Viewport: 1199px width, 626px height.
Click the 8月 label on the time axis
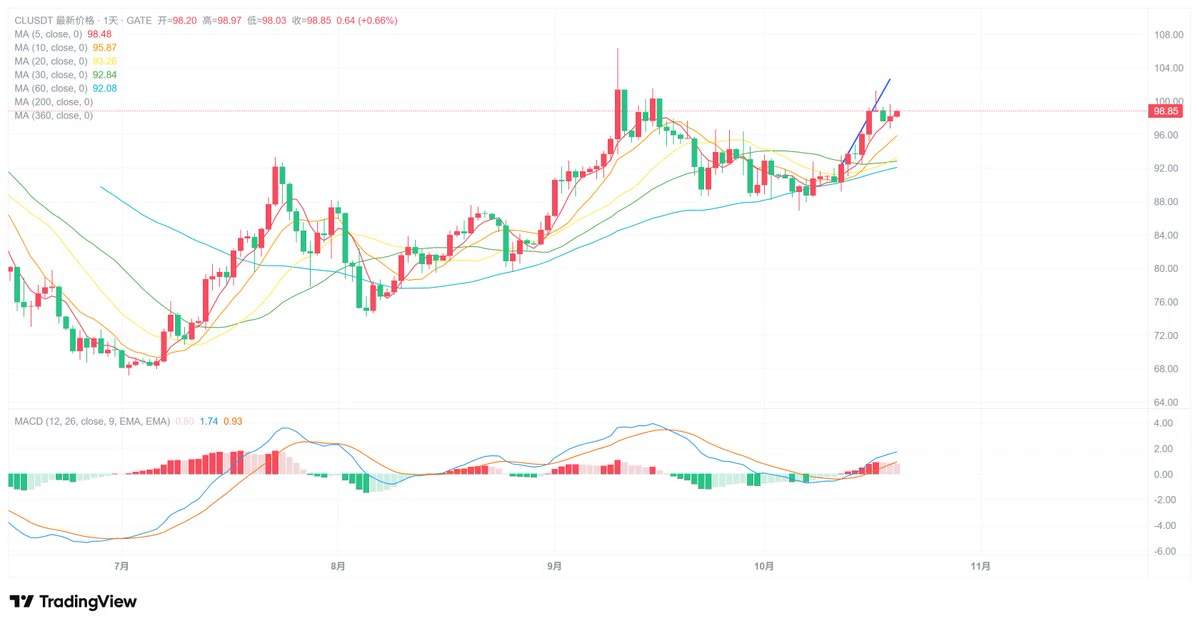(x=337, y=566)
